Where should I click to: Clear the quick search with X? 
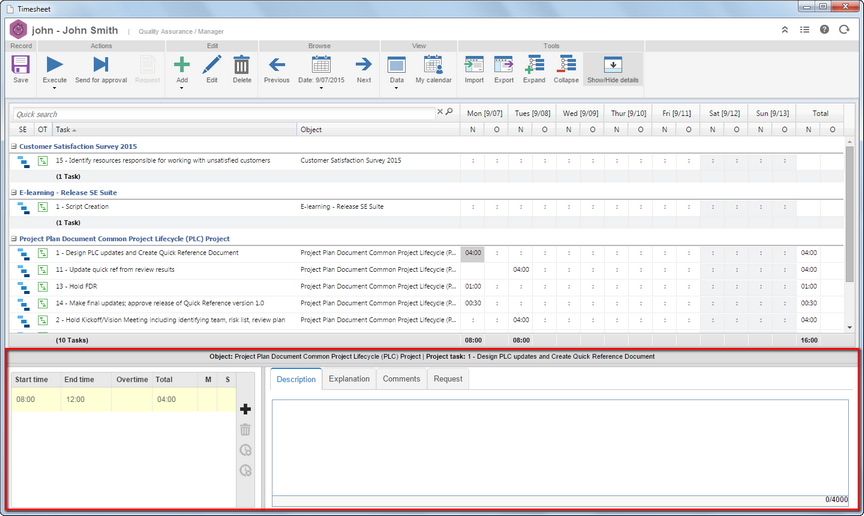pos(440,112)
